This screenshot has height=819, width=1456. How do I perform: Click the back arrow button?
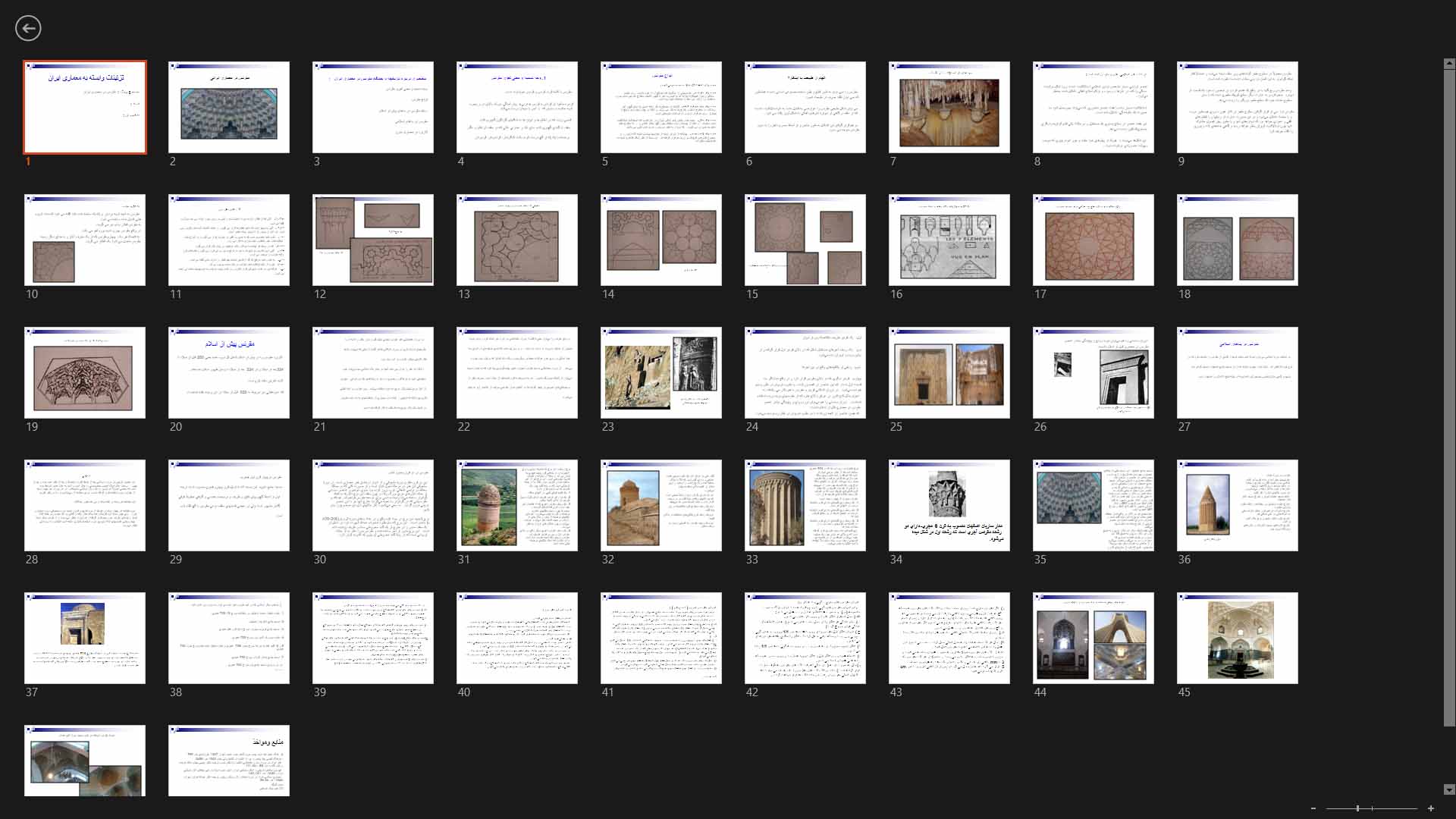pos(28,29)
